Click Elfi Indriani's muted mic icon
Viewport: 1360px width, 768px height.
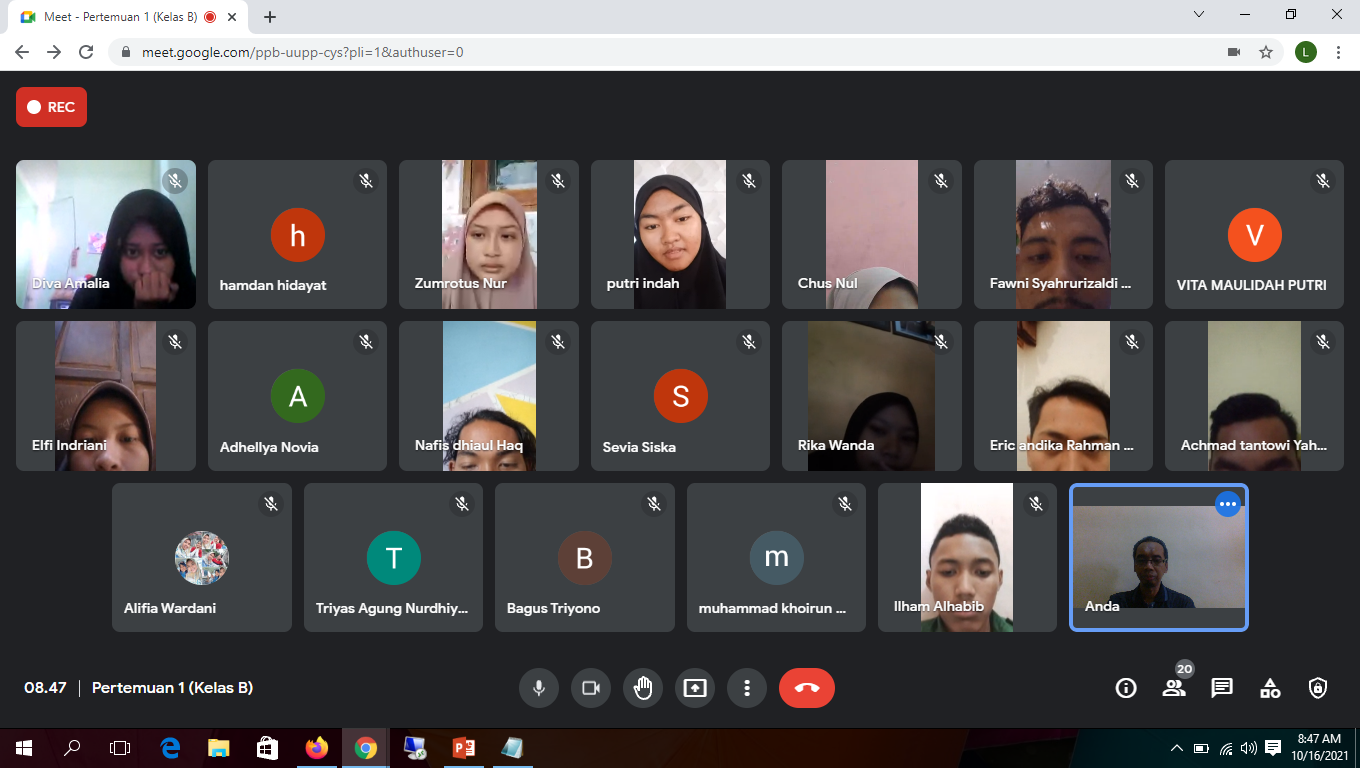[175, 342]
